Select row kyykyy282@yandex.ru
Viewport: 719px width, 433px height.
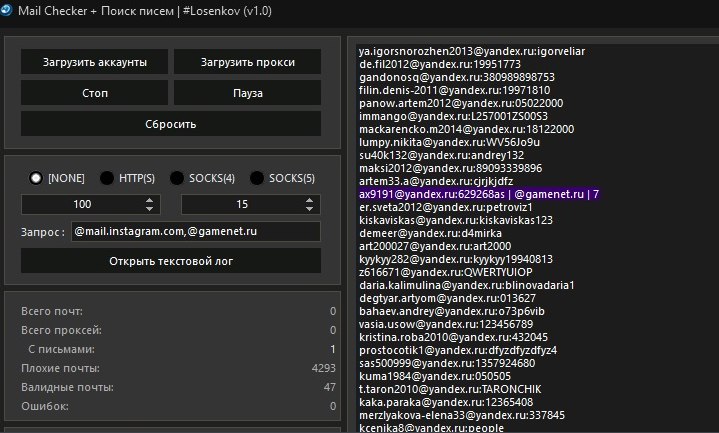click(456, 259)
